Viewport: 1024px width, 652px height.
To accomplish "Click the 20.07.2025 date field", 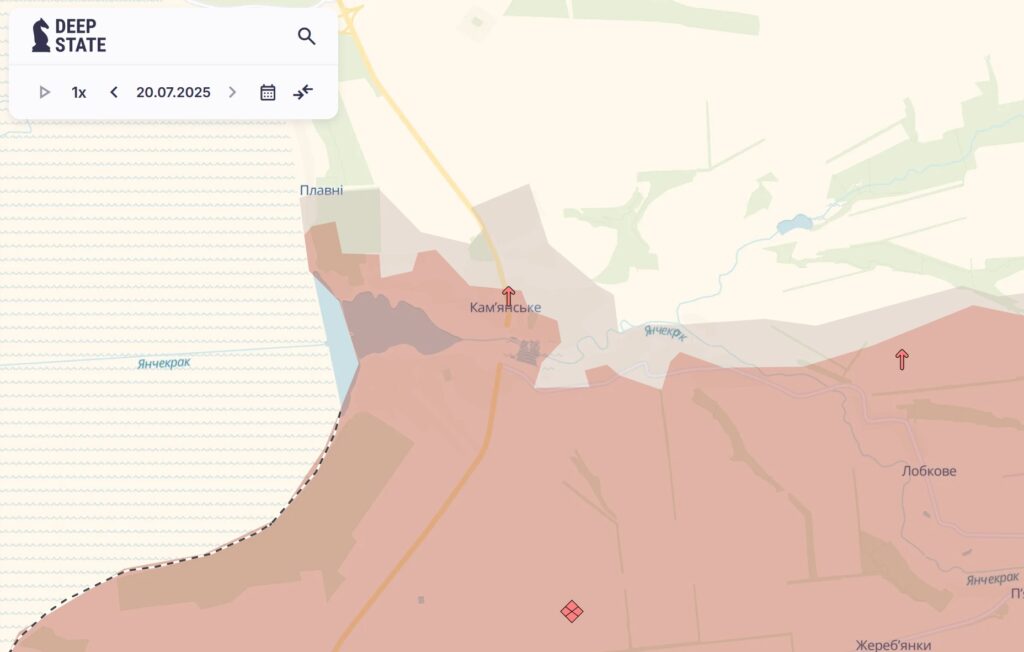I will 173,92.
